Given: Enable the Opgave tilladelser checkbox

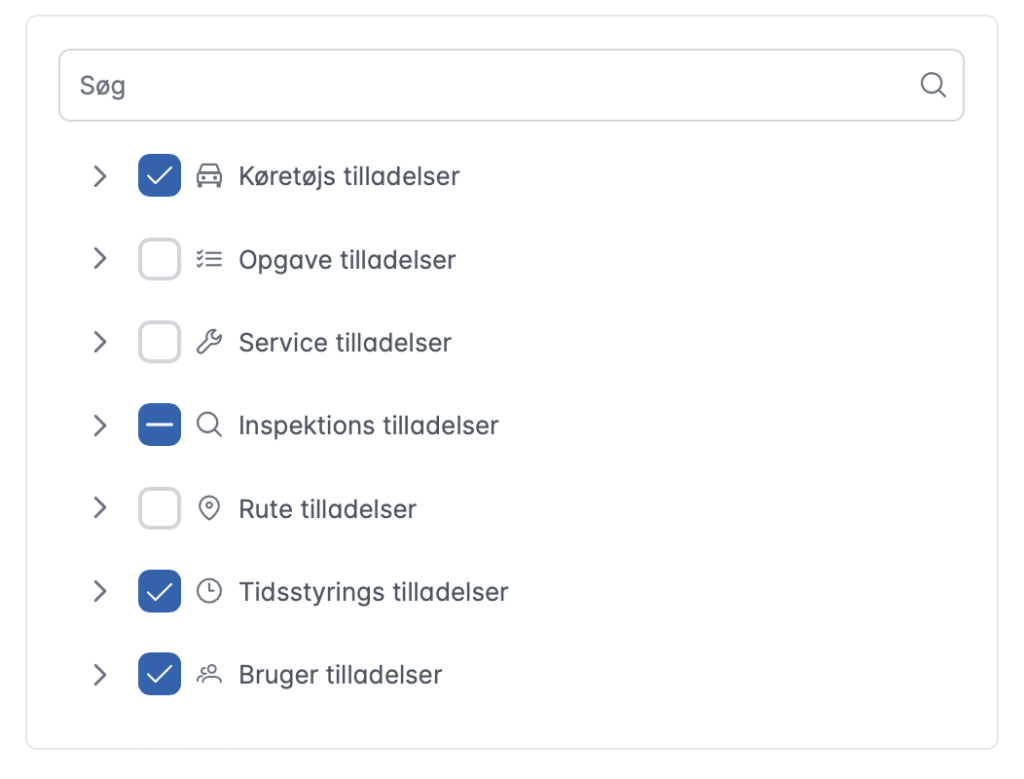Looking at the screenshot, I should (x=160, y=260).
